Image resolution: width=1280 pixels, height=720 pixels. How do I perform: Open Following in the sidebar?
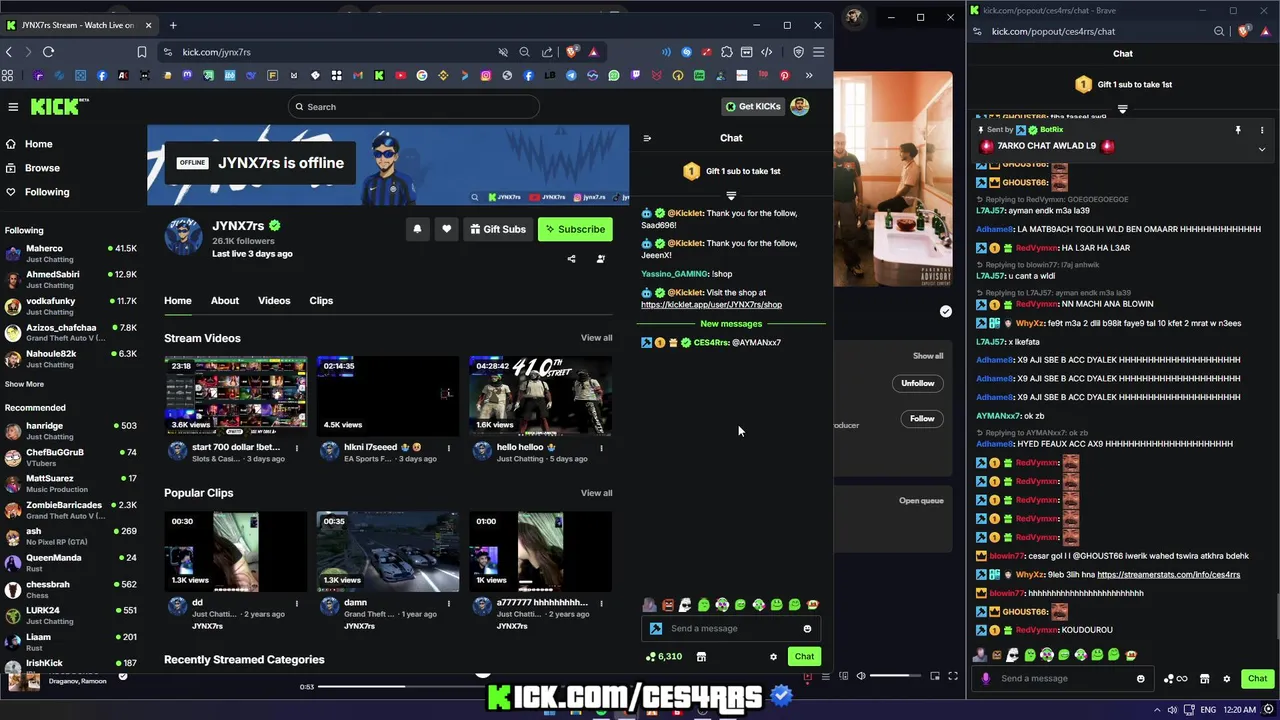(47, 192)
